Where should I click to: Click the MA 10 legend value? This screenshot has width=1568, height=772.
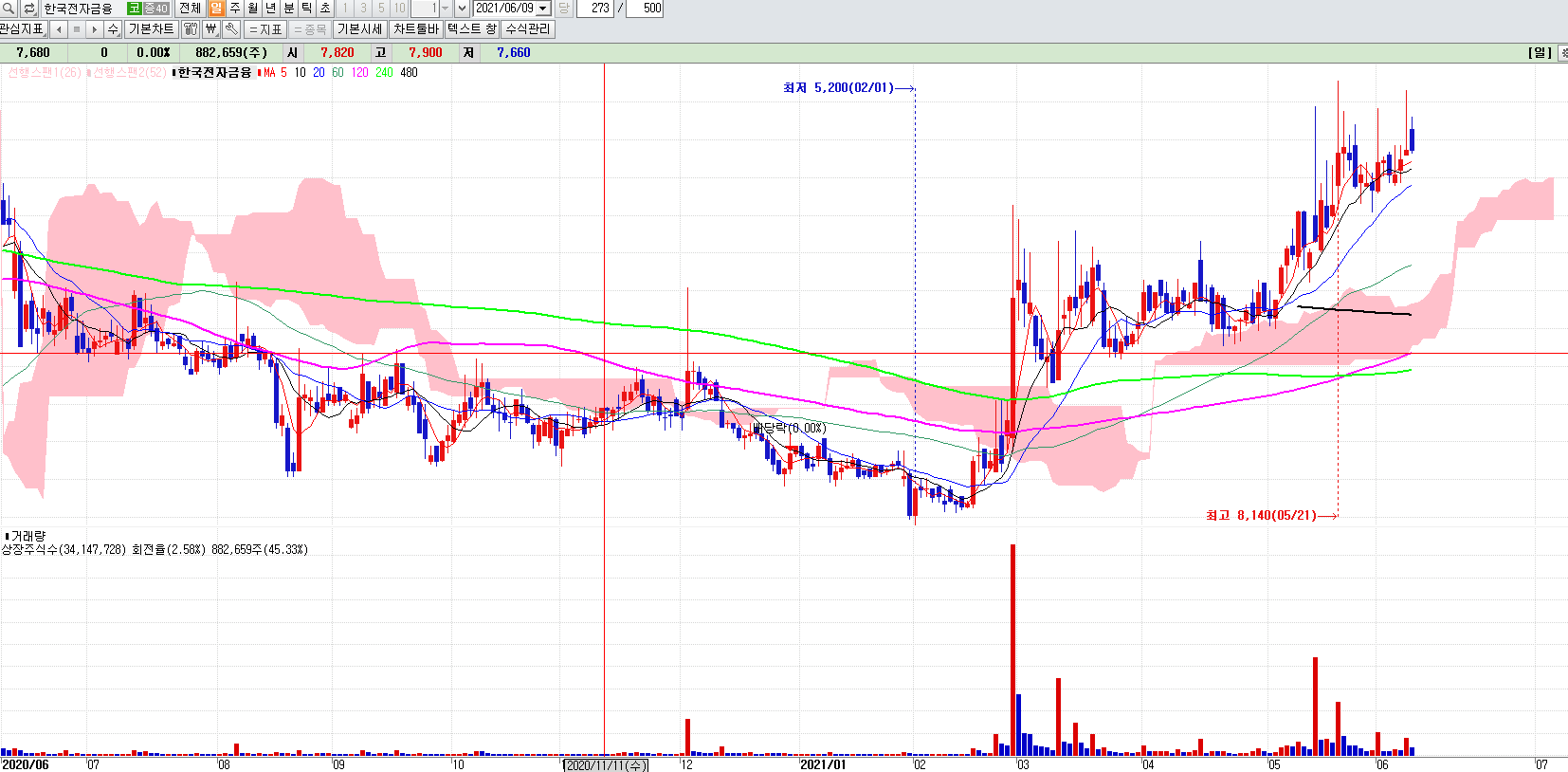(300, 73)
